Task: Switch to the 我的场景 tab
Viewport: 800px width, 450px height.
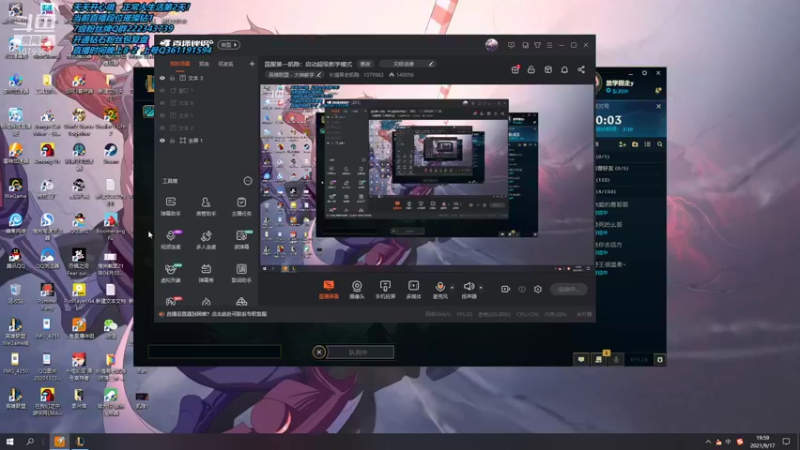Action: [180, 64]
